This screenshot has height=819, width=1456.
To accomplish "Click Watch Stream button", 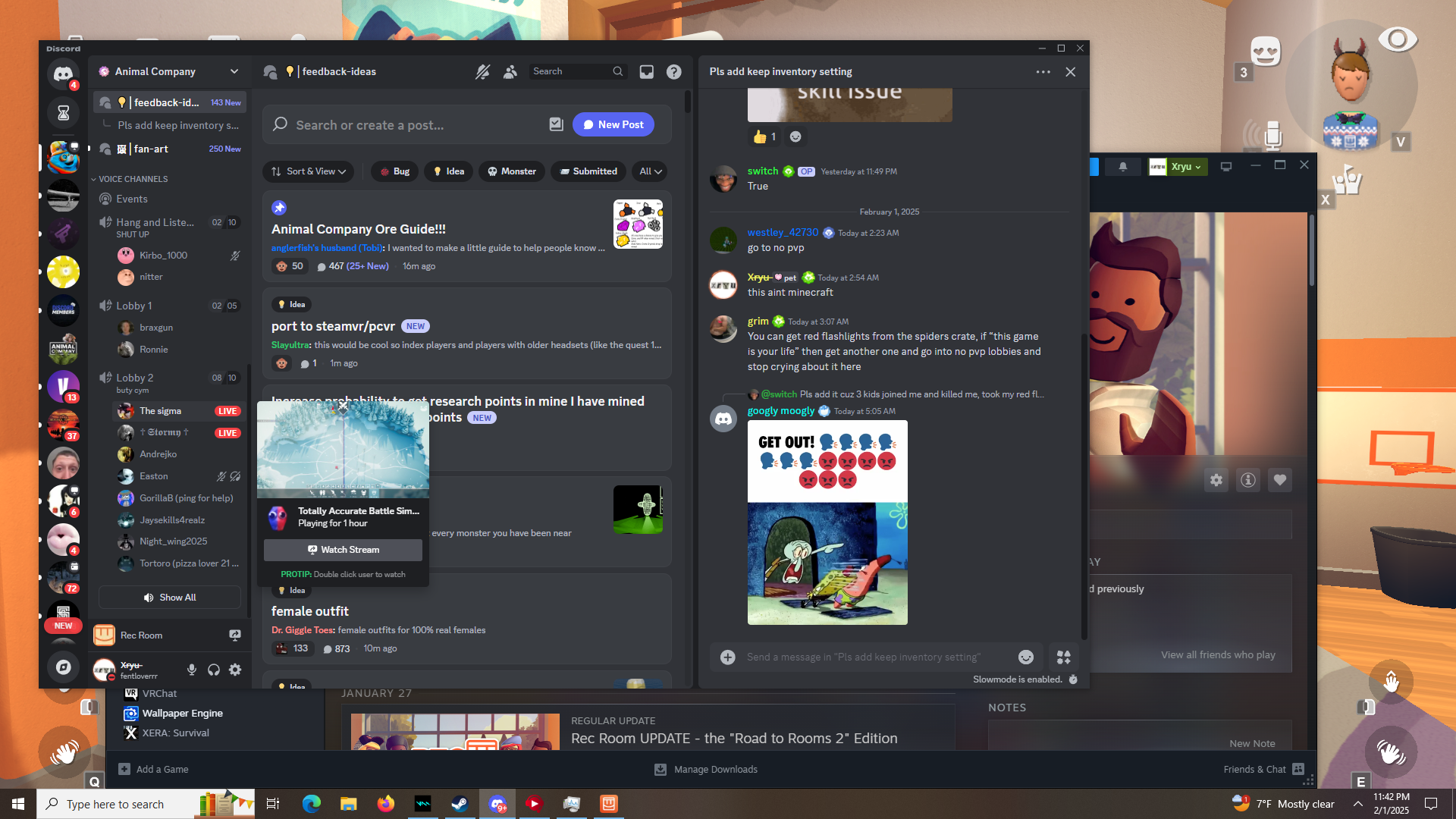I will tap(343, 550).
